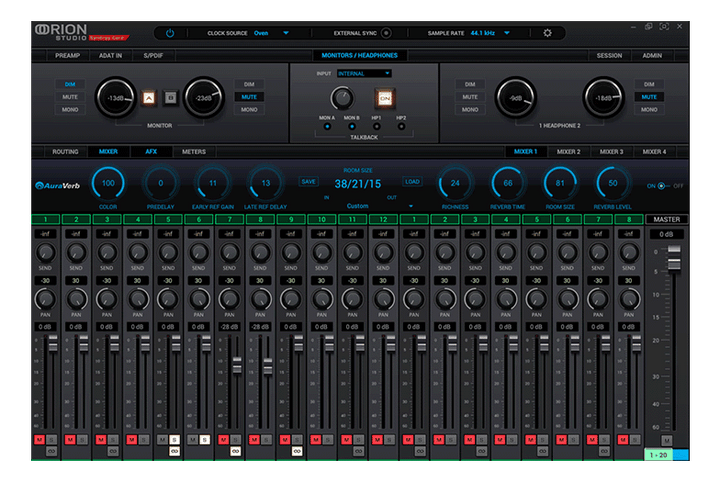Screen dimensions: 720x482
Task: Flip the AuraVerb ON/OFF switch
Action: (661, 186)
